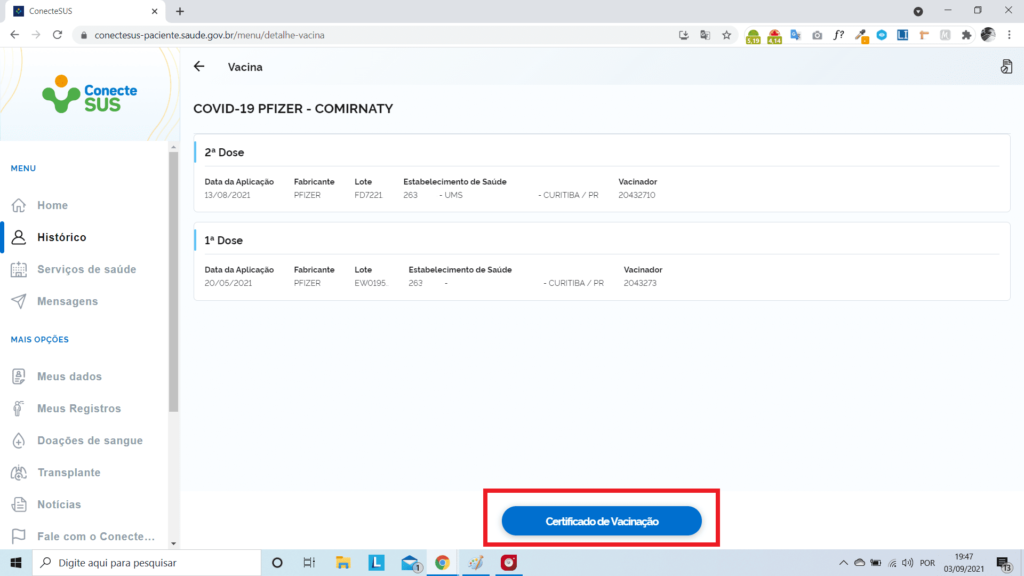1024x576 pixels.
Task: Open Serviços de saúde section
Action: tap(86, 269)
